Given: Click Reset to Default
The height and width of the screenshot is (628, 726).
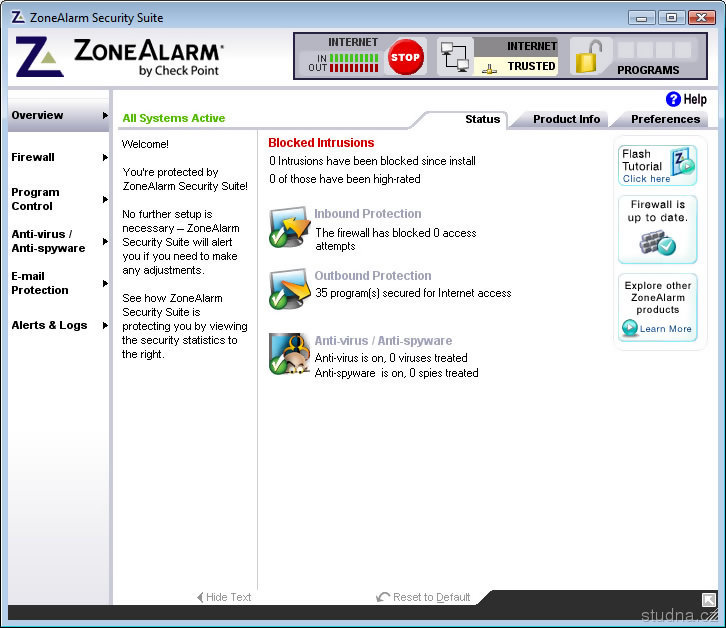Looking at the screenshot, I should 423,597.
